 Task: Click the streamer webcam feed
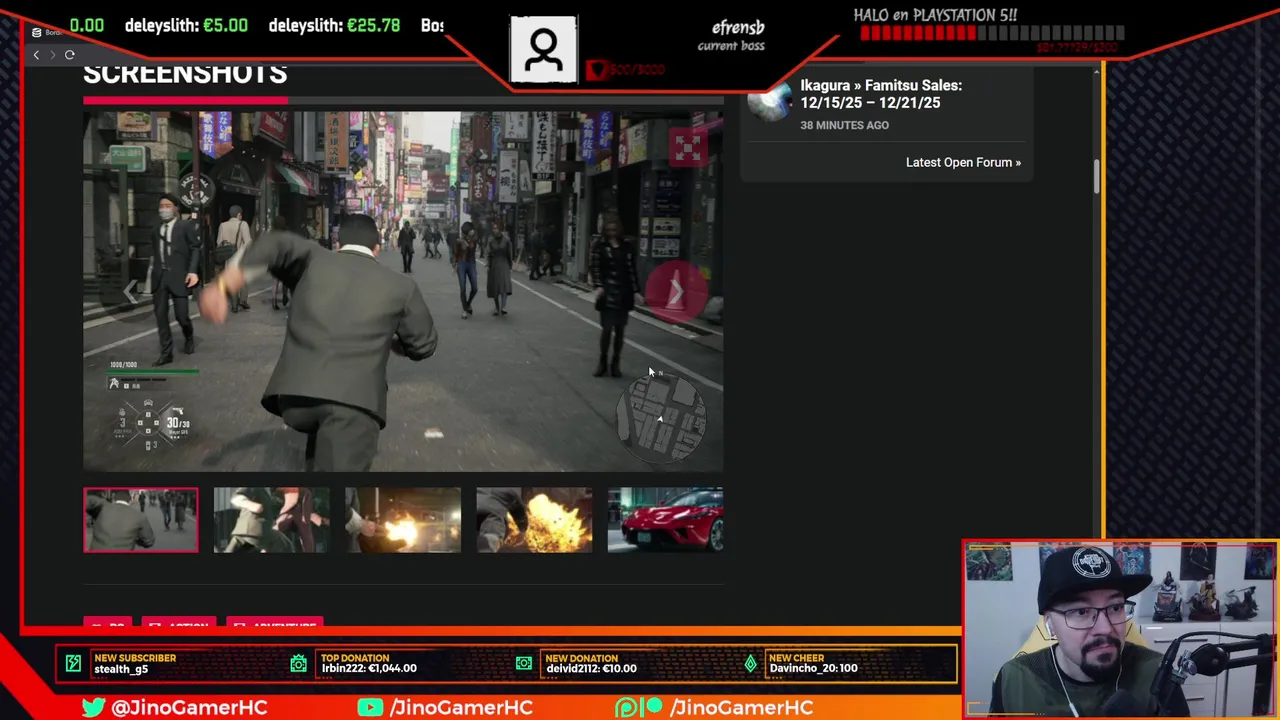tap(1121, 630)
